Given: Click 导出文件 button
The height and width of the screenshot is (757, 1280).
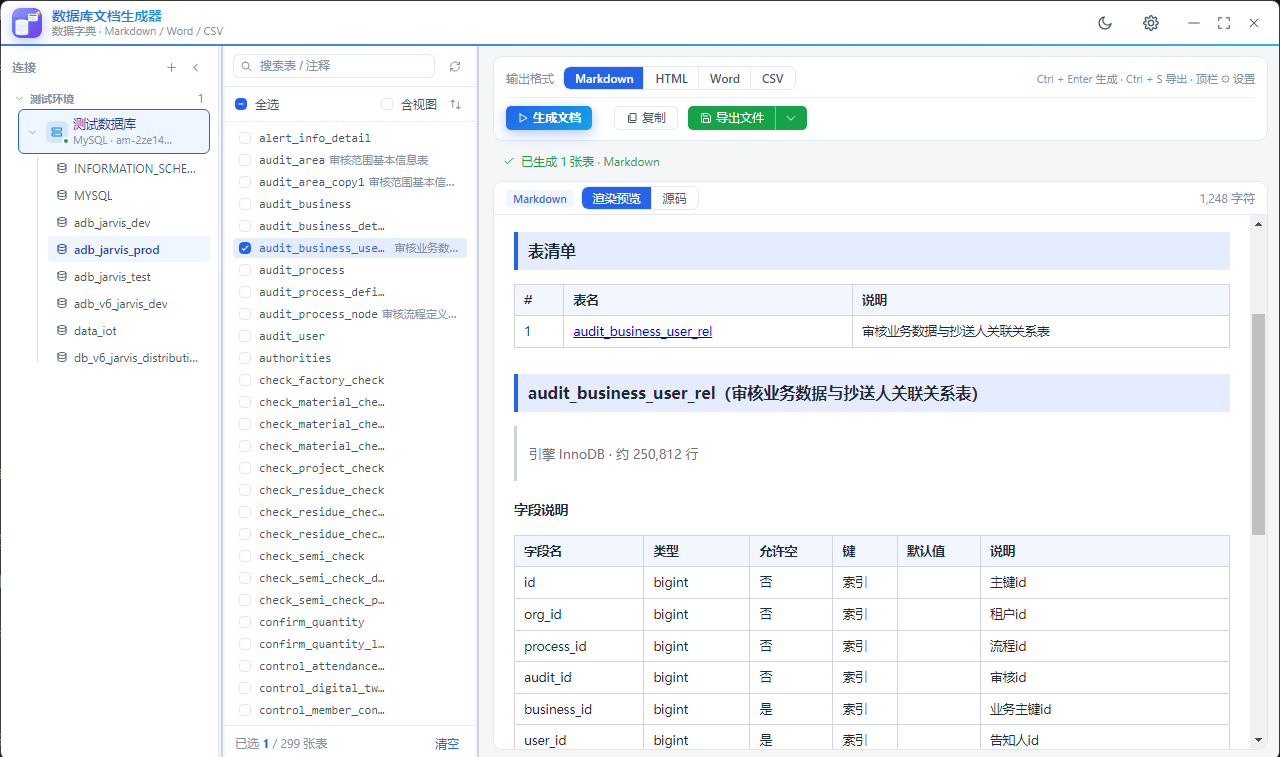Looking at the screenshot, I should pyautogui.click(x=732, y=118).
